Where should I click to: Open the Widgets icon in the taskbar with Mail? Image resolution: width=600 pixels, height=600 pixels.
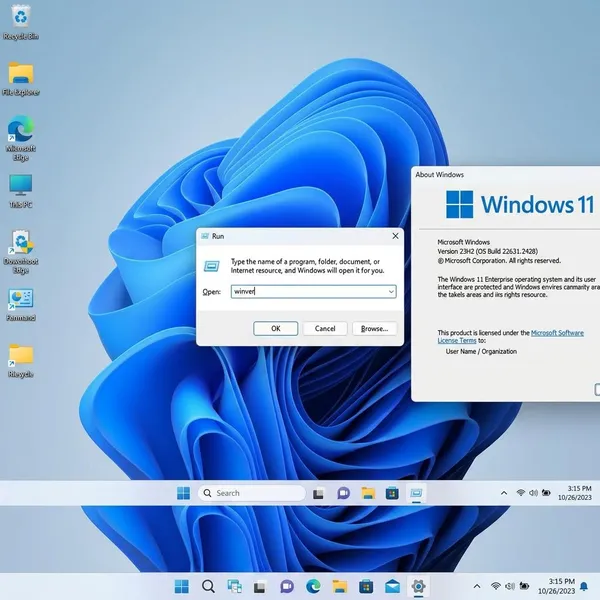tap(234, 586)
